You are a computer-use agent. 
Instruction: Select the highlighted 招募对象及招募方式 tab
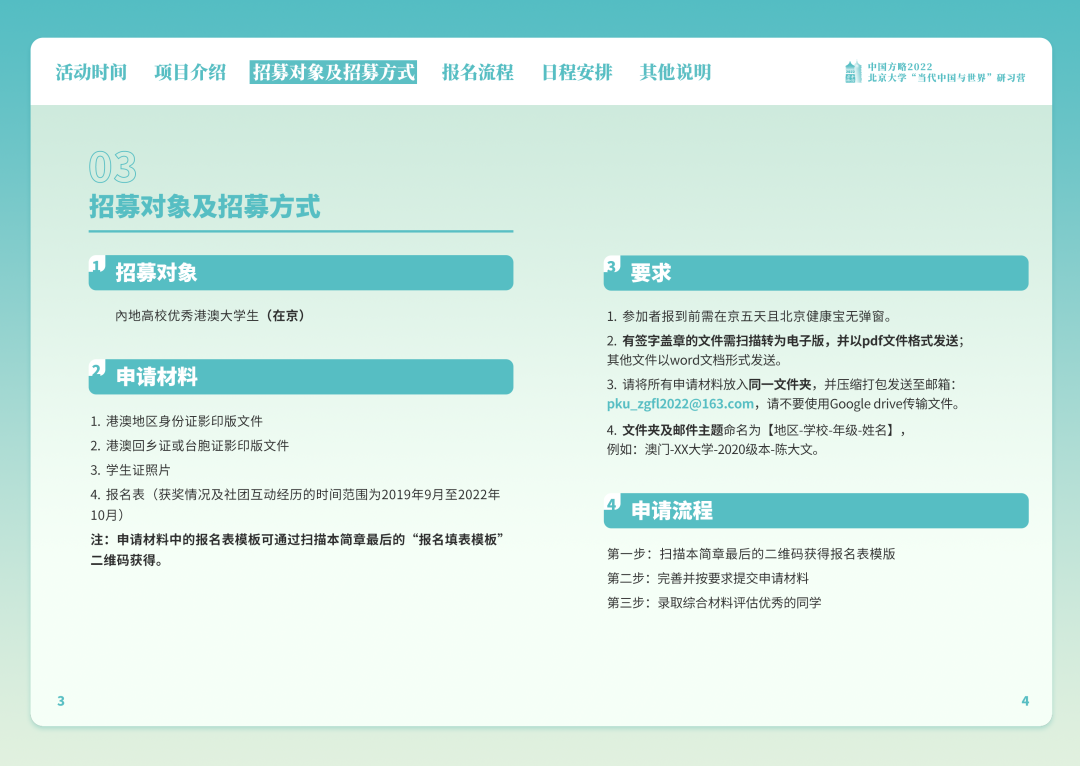pos(333,72)
